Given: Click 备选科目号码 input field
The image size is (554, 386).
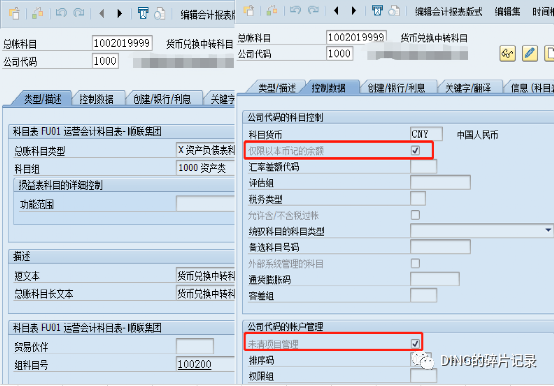Looking at the screenshot, I should click(440, 247).
